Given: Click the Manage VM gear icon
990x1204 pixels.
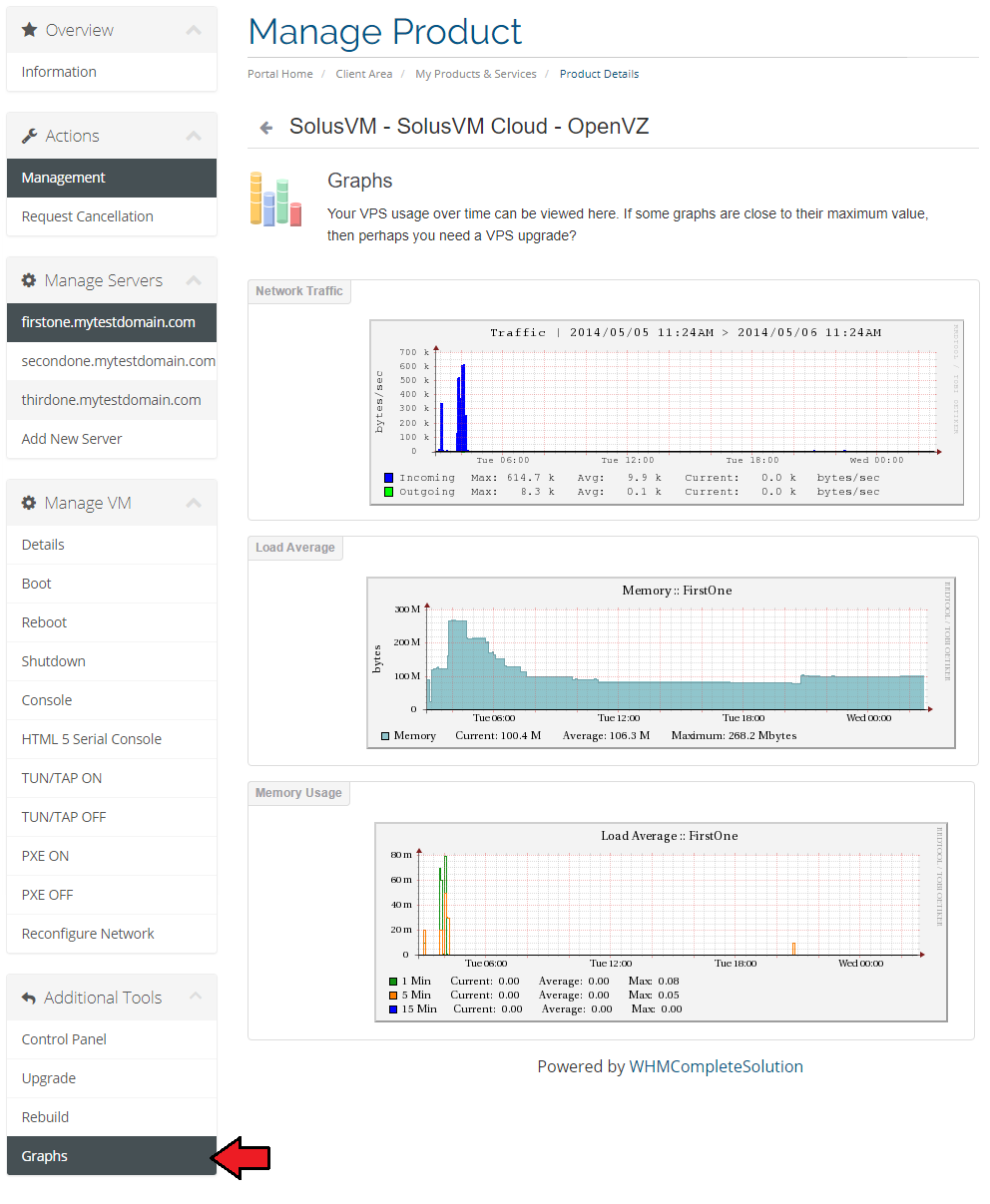Looking at the screenshot, I should coord(29,503).
